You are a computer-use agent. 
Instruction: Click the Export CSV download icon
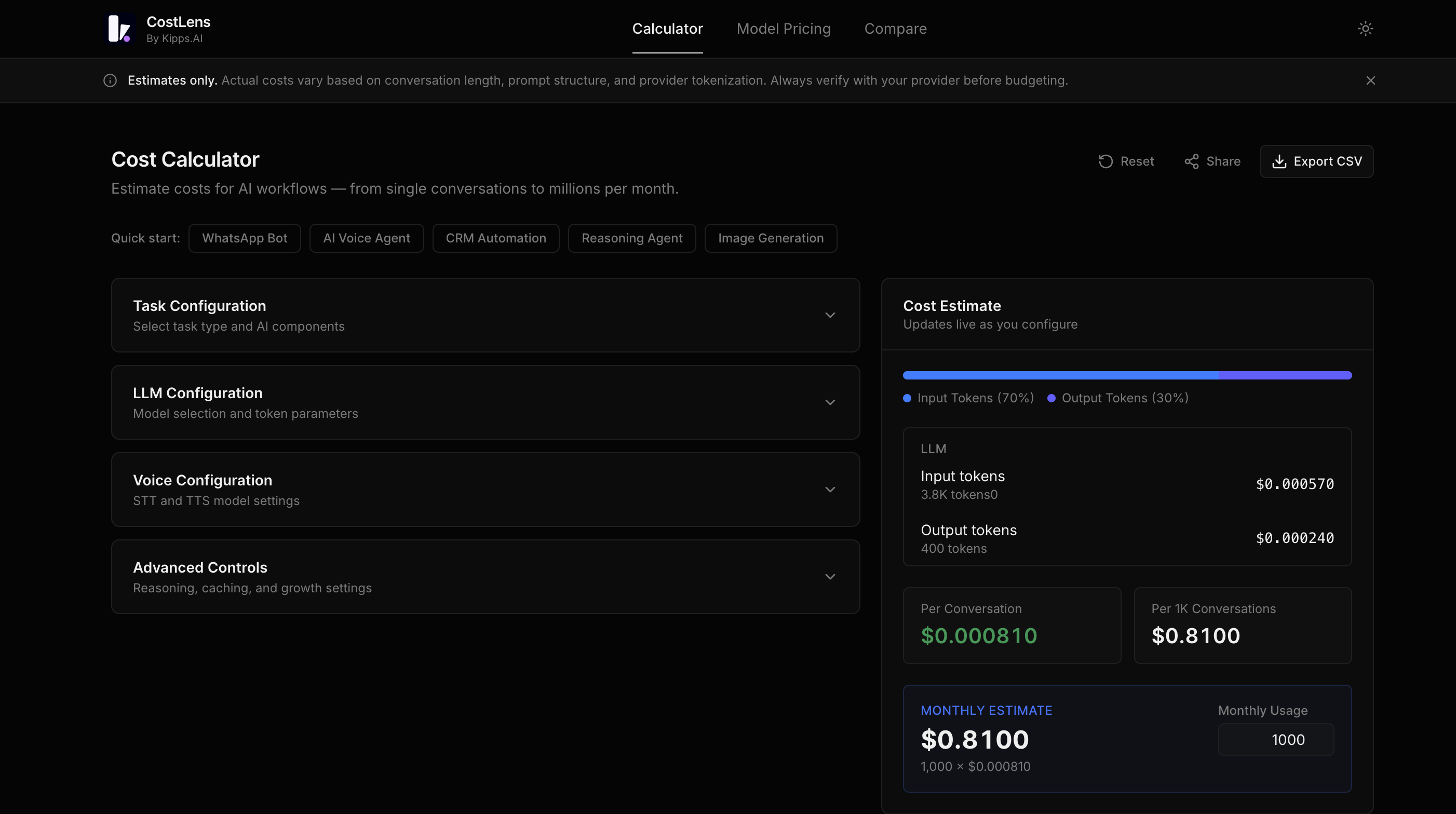click(1279, 161)
